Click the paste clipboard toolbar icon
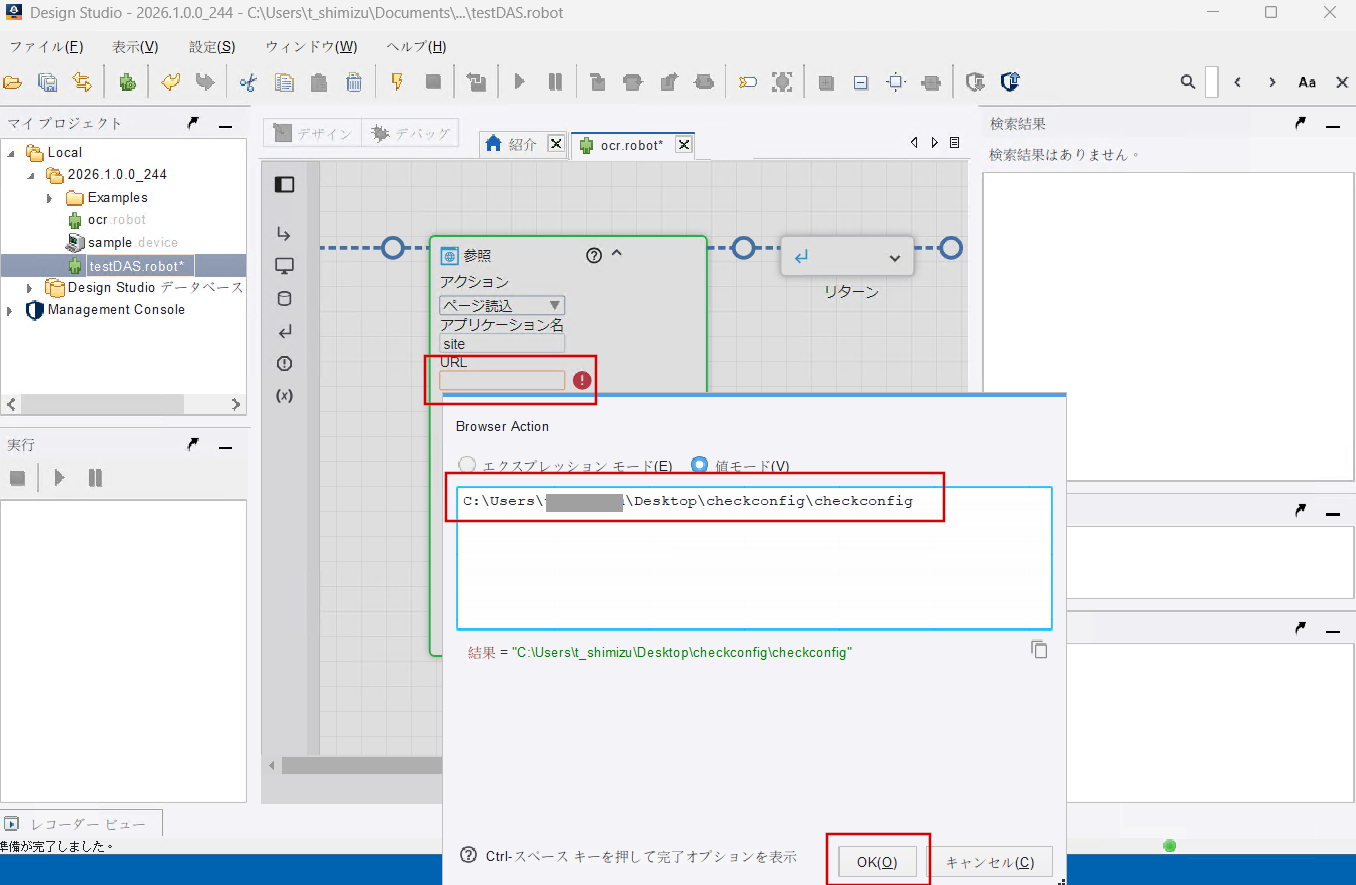The height and width of the screenshot is (885, 1356). 319,82
